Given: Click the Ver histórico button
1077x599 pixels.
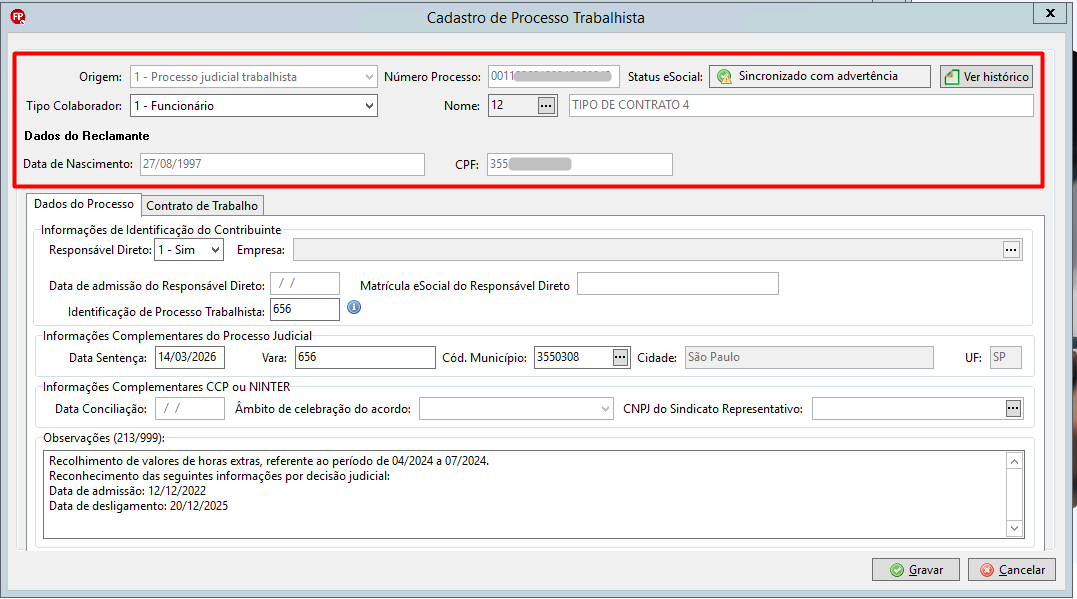Looking at the screenshot, I should (986, 76).
